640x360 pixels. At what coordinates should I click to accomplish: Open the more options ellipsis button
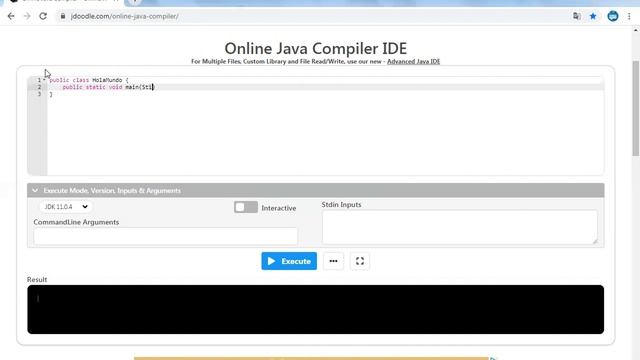pyautogui.click(x=333, y=261)
